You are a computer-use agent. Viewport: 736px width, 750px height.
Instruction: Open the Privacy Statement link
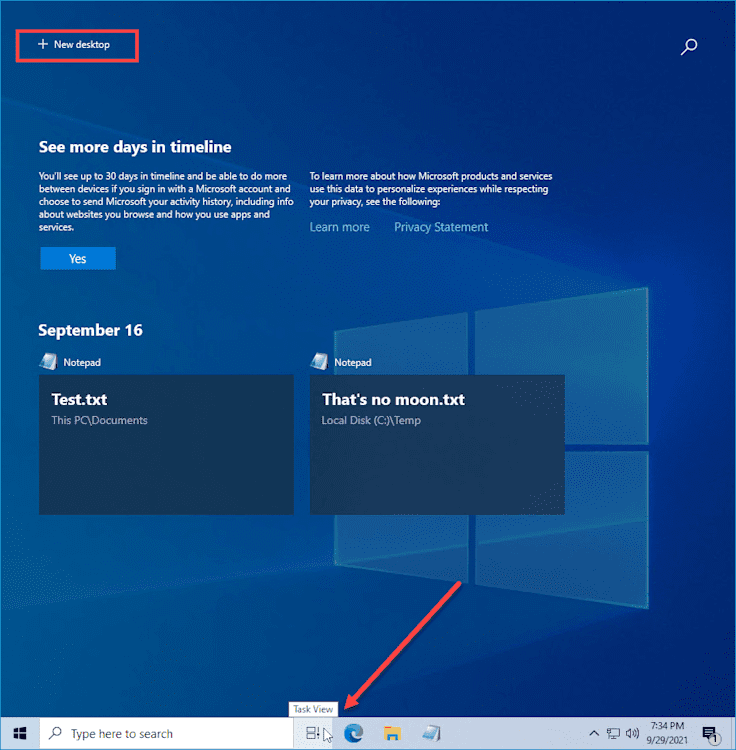point(441,227)
